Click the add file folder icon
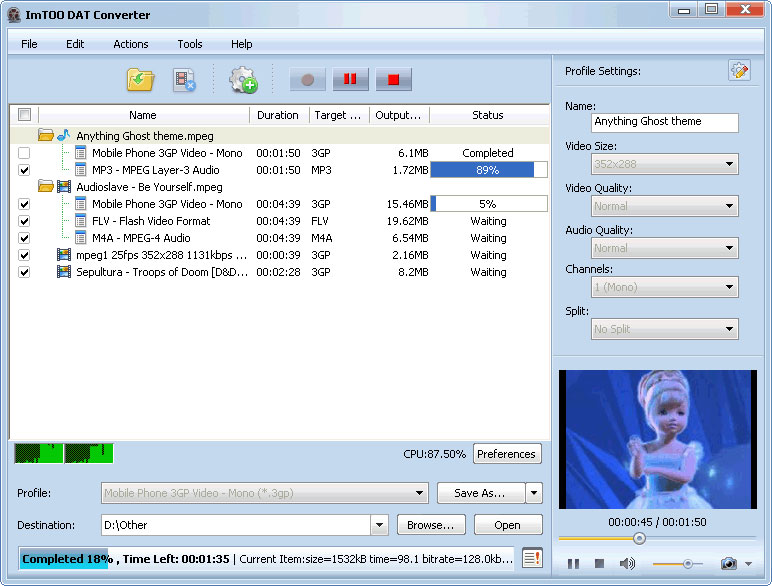772x586 pixels. click(140, 80)
